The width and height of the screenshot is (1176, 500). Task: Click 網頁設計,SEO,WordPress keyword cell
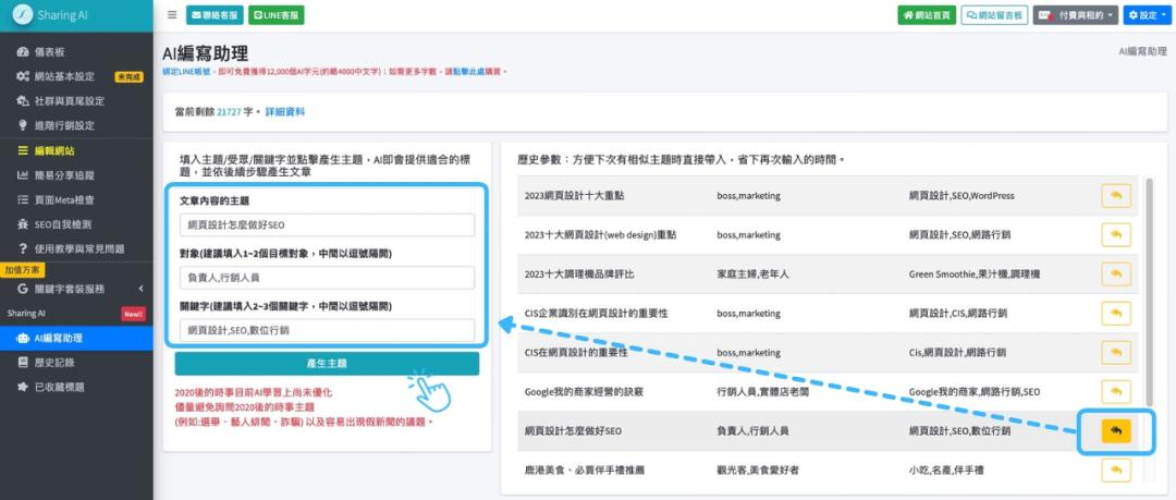point(961,196)
